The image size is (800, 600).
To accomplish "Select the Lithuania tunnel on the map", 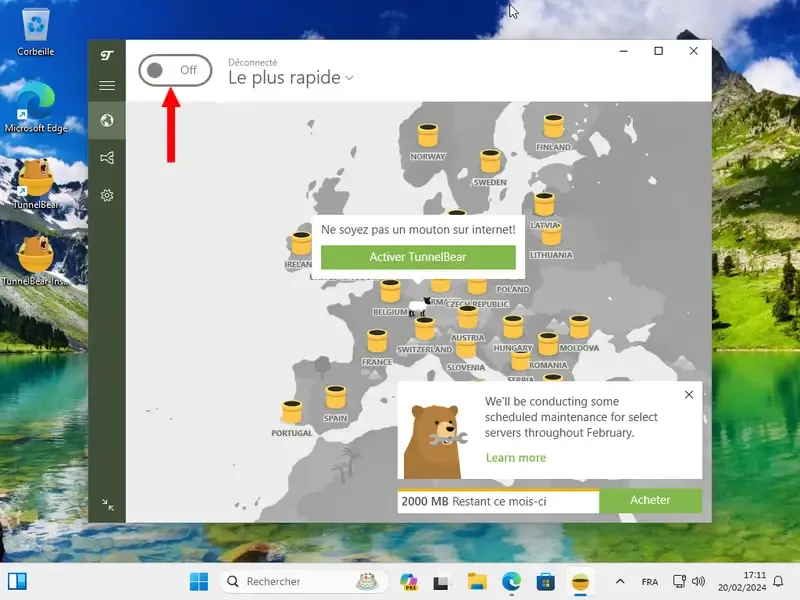I will [x=551, y=237].
